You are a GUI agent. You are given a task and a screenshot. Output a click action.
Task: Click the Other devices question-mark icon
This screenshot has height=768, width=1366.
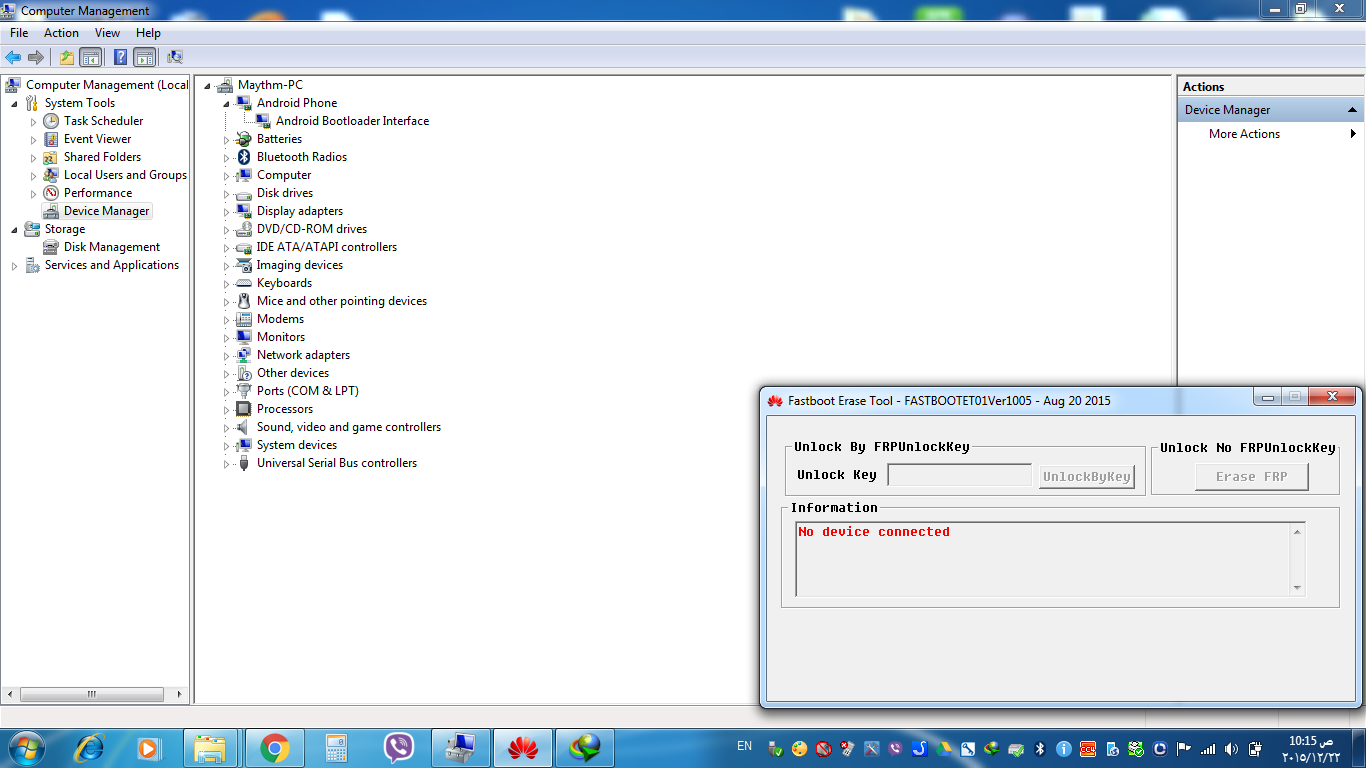(x=243, y=373)
